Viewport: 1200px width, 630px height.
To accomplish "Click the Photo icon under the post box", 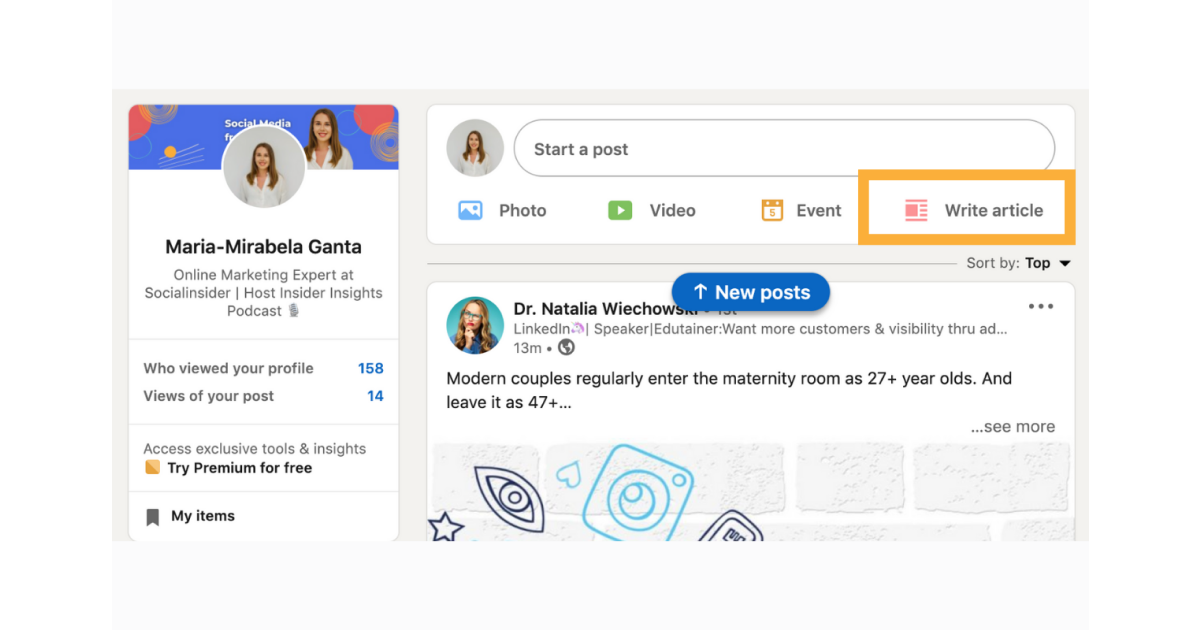I will 470,210.
